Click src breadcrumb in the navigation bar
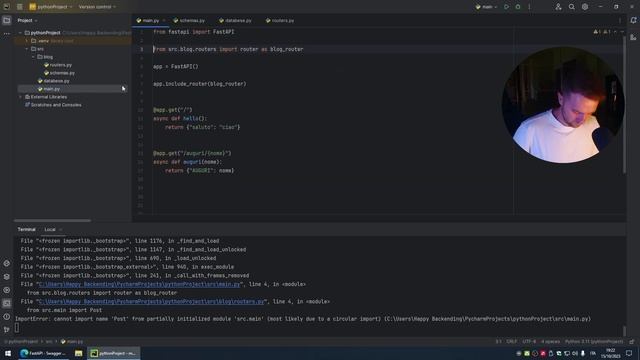Viewport: 640px width, 360px height. 49,342
